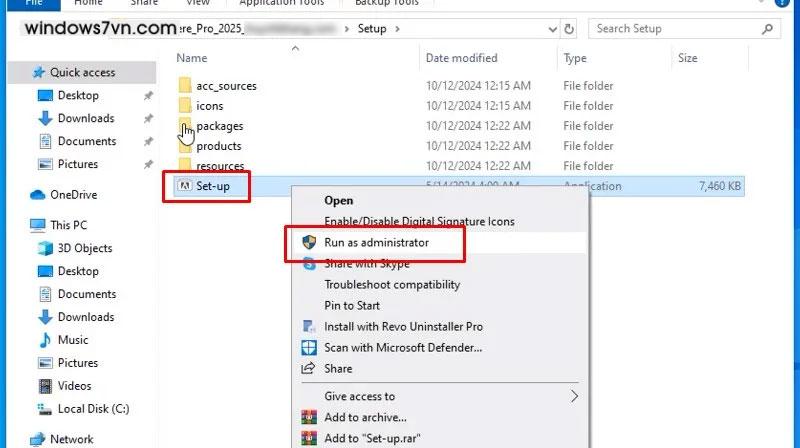Click the Share icon in context menu
The width and height of the screenshot is (800, 448).
pyautogui.click(x=309, y=369)
